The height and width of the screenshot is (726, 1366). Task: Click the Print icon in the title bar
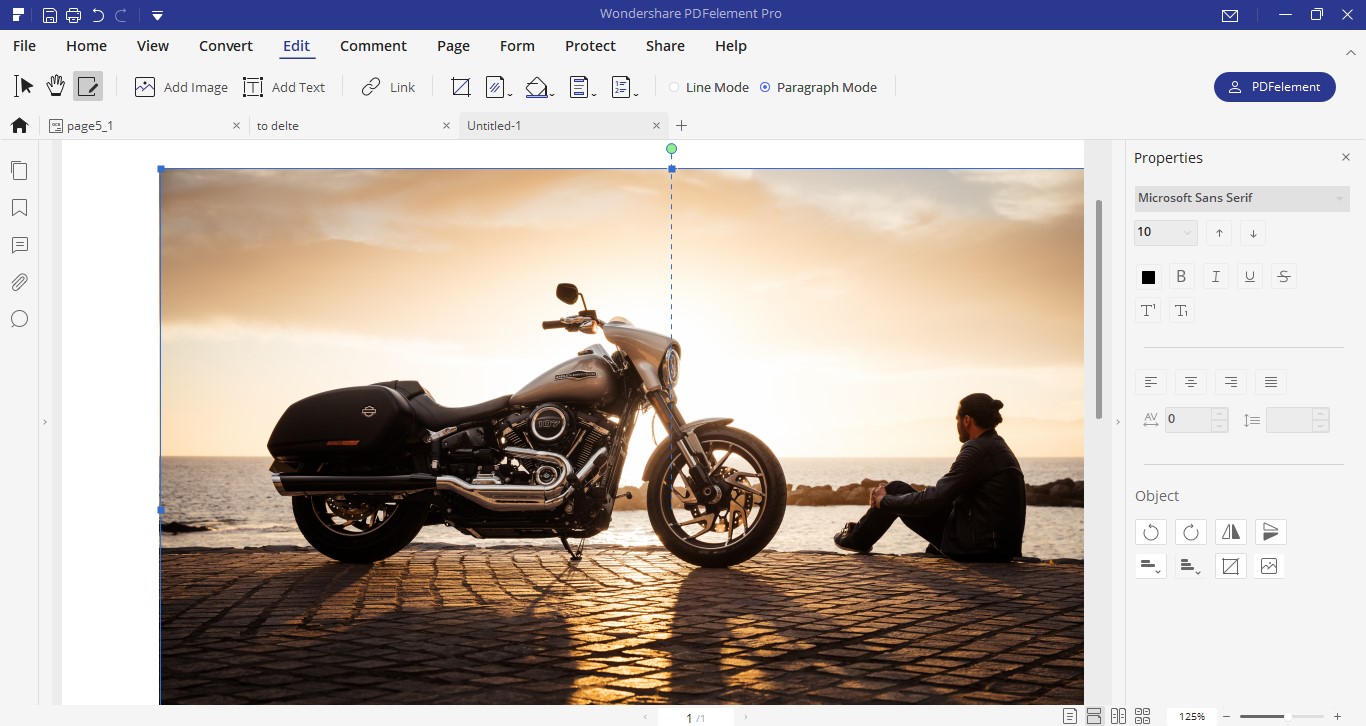(73, 15)
